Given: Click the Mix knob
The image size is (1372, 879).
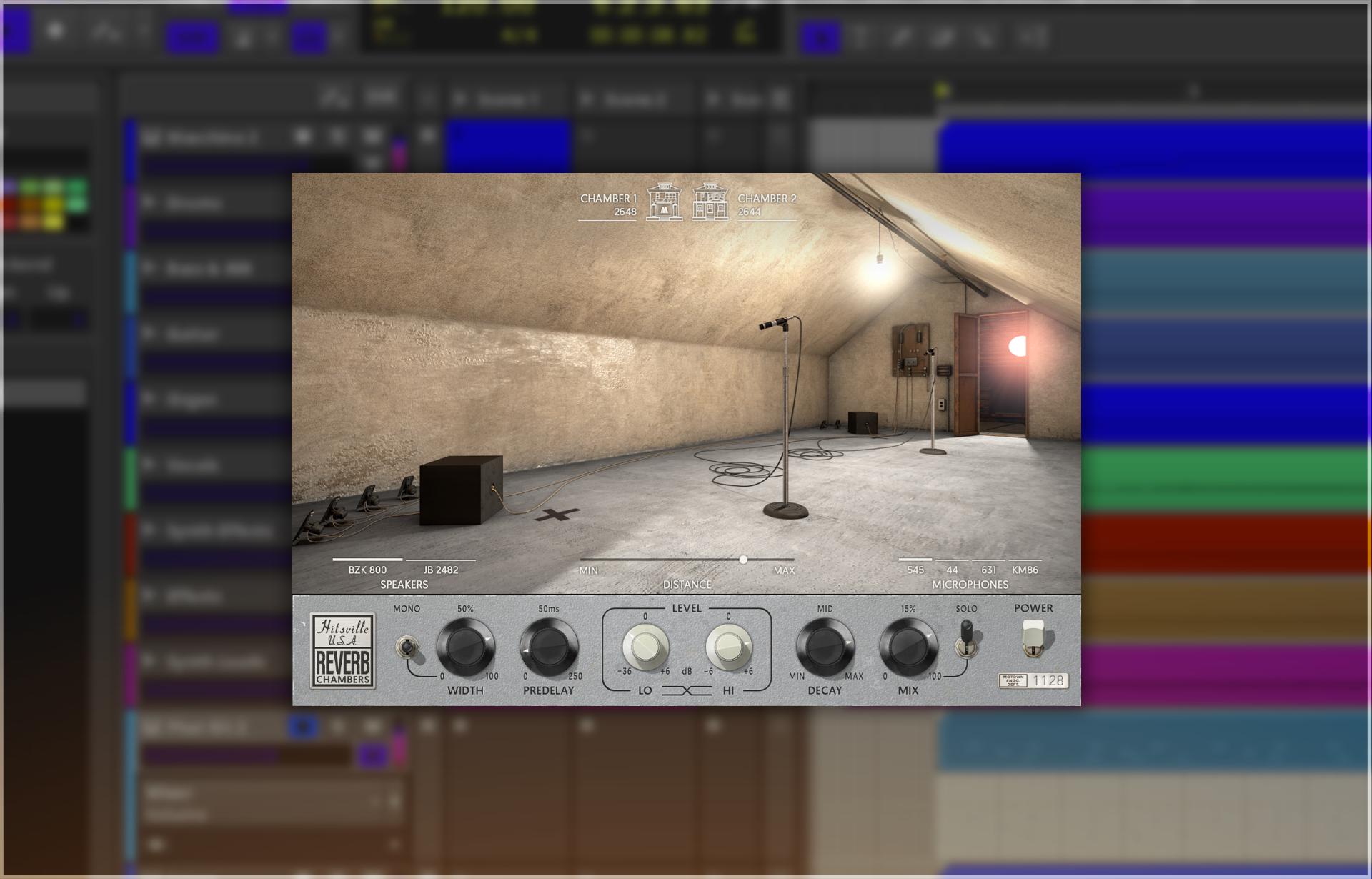Looking at the screenshot, I should pos(908,647).
